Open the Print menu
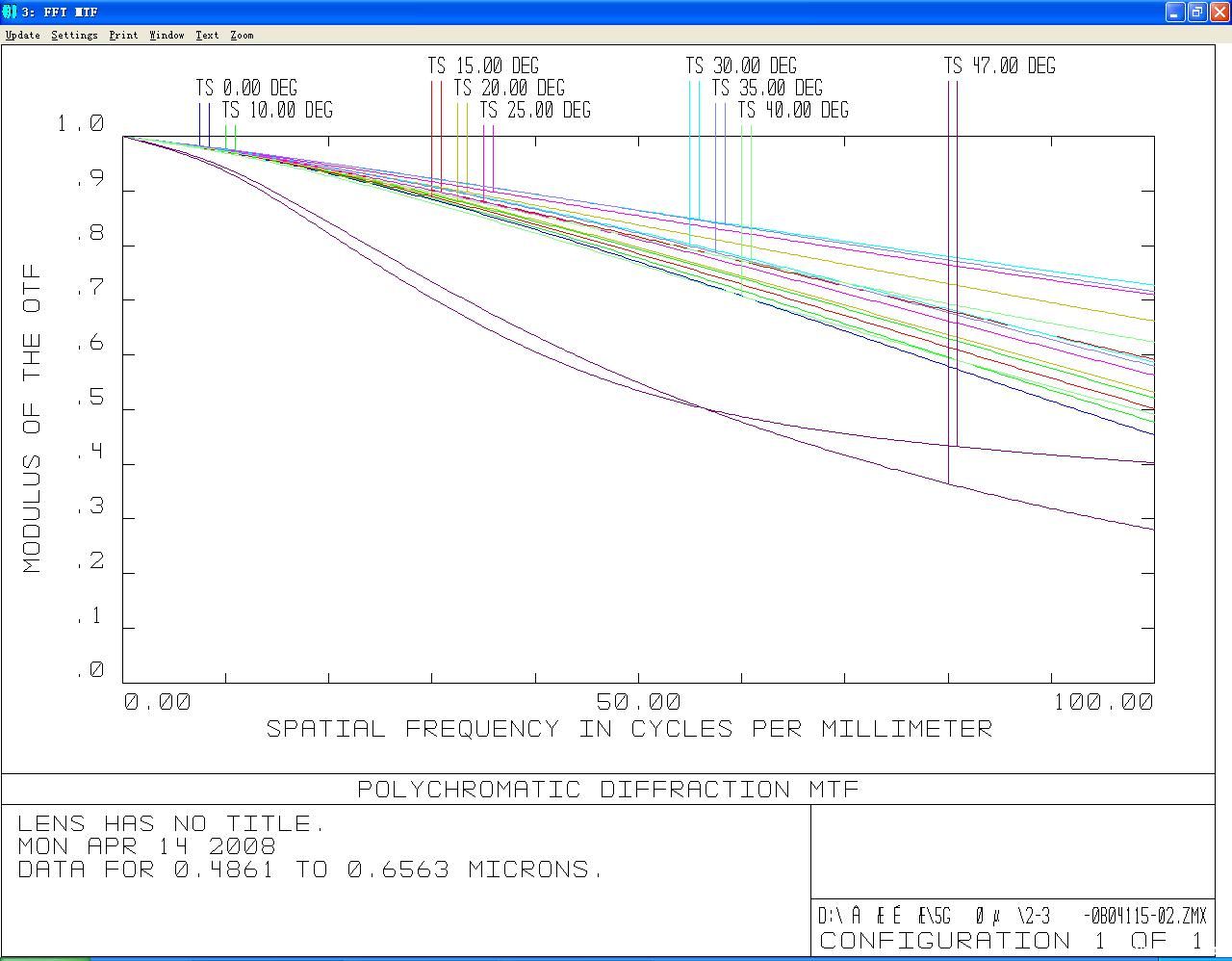This screenshot has height=961, width=1232. [x=123, y=35]
